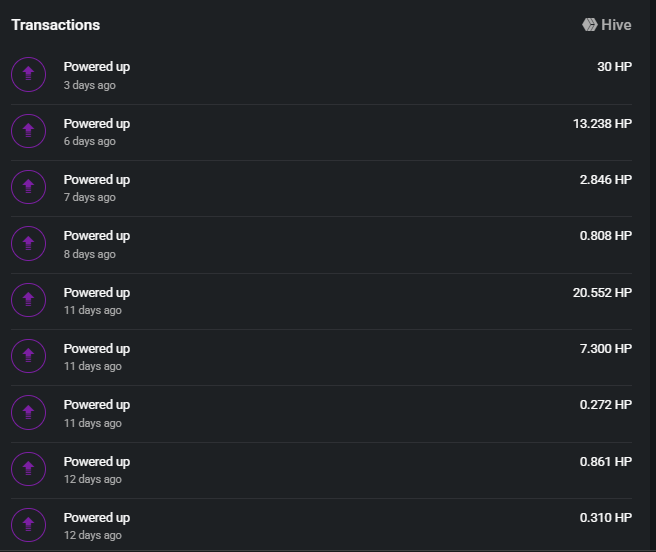
Task: Open the Powered up entry from 6 days ago
Action: click(x=321, y=132)
